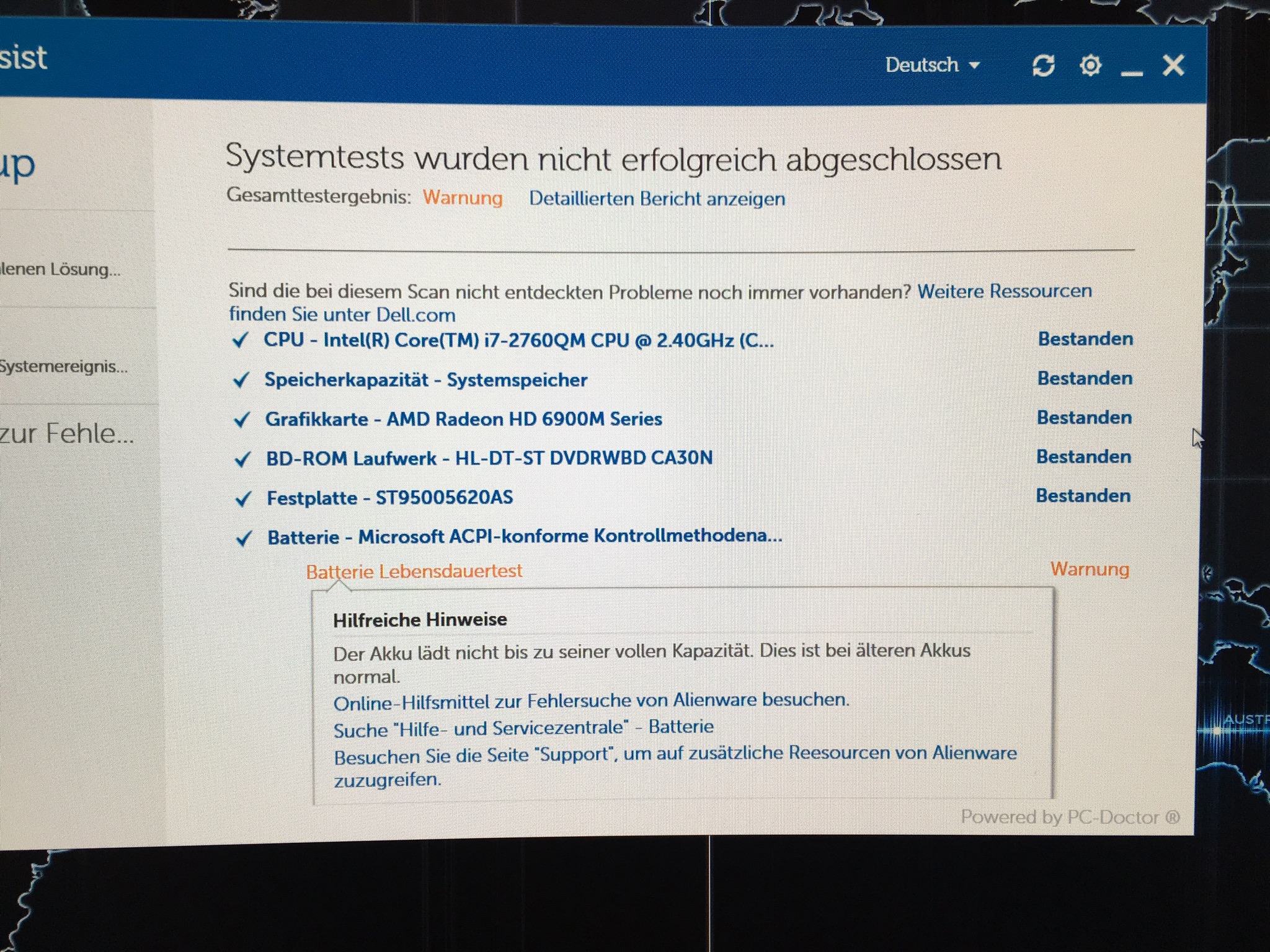
Task: Open the Deutsch language dropdown
Action: 932,64
